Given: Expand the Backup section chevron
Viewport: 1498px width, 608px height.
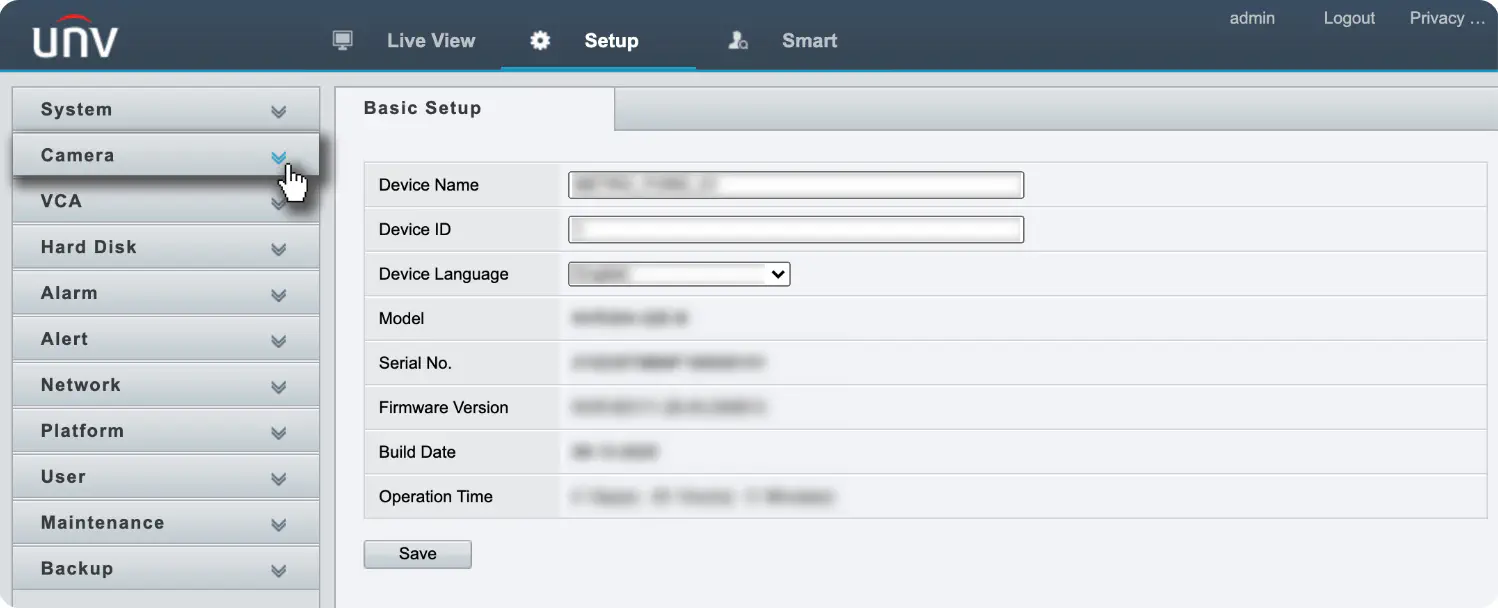Looking at the screenshot, I should [279, 571].
